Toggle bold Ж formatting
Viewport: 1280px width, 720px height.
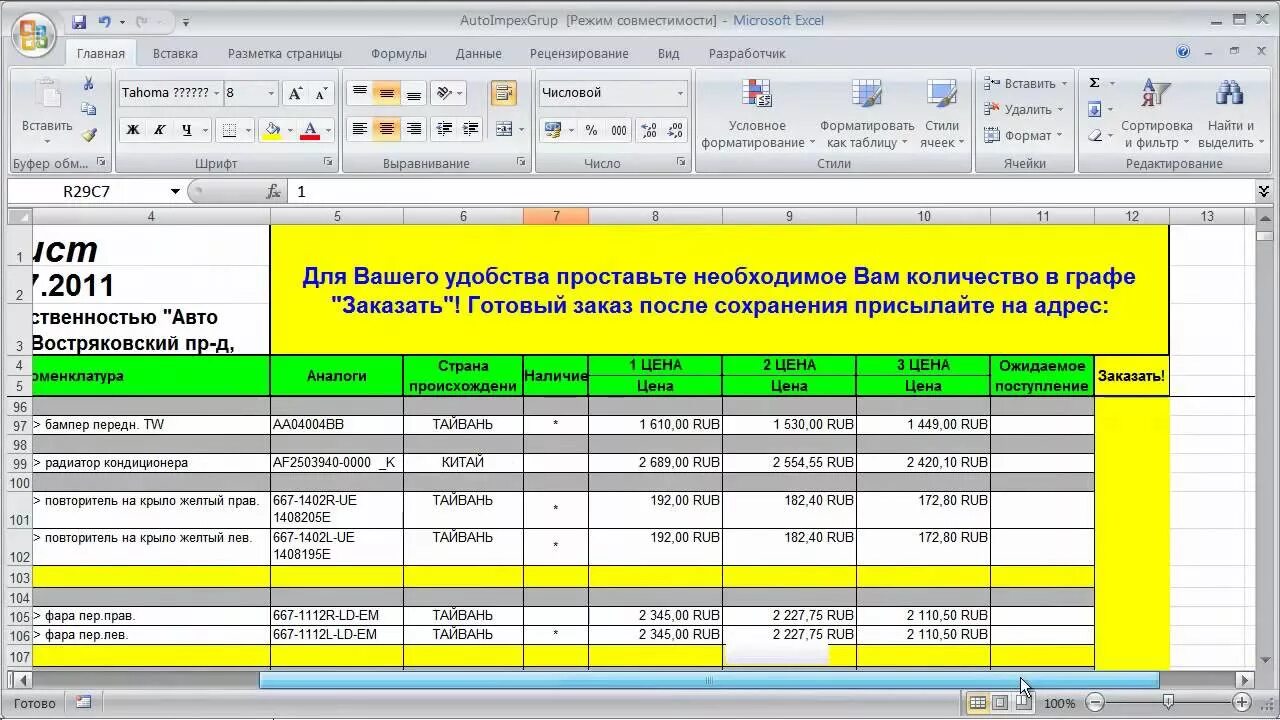[132, 129]
